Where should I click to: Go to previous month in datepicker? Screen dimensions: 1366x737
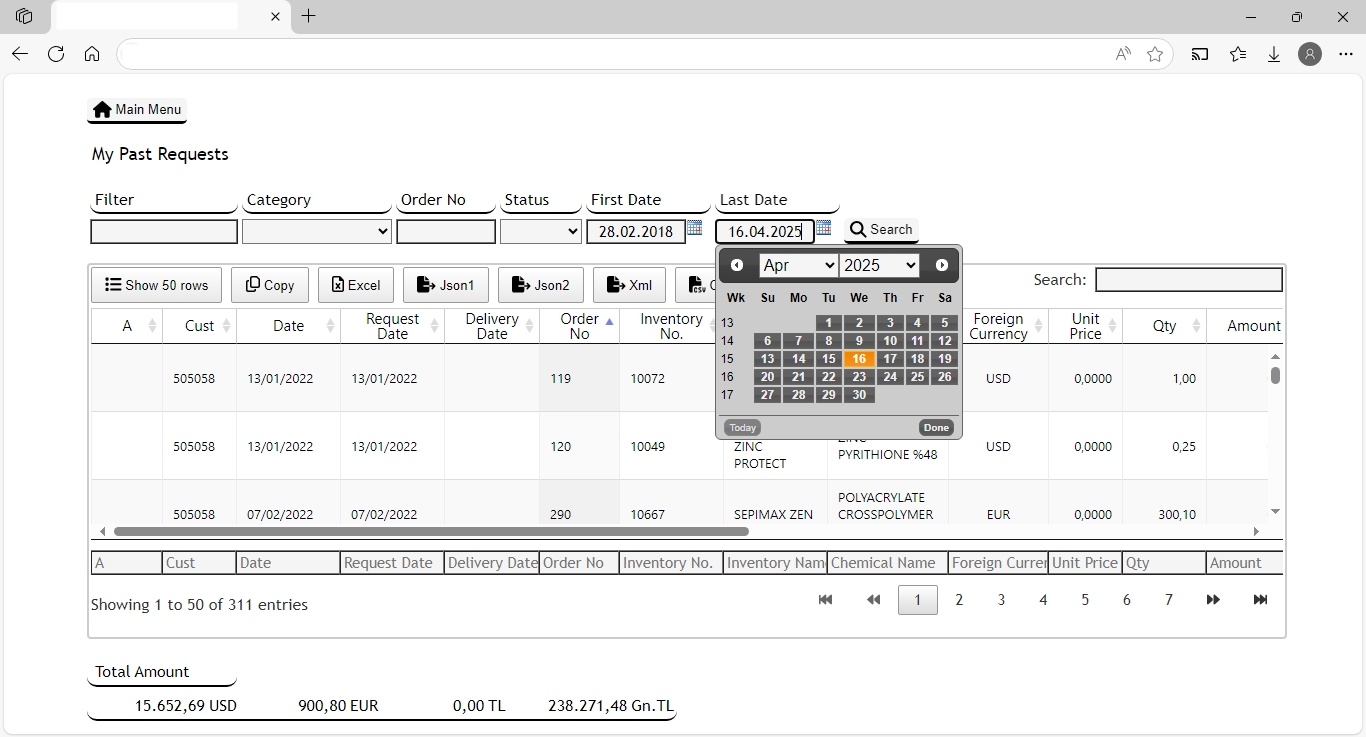tap(737, 265)
